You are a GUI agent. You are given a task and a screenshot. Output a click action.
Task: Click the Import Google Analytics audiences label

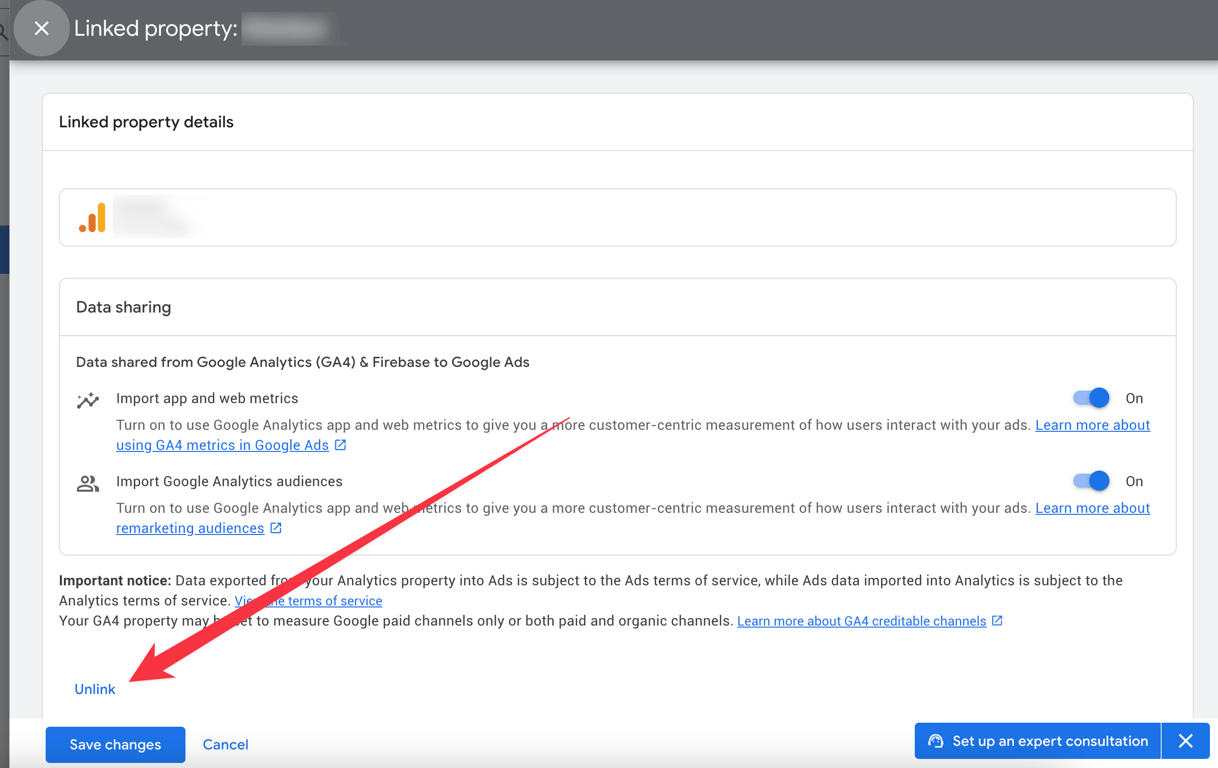coord(229,481)
